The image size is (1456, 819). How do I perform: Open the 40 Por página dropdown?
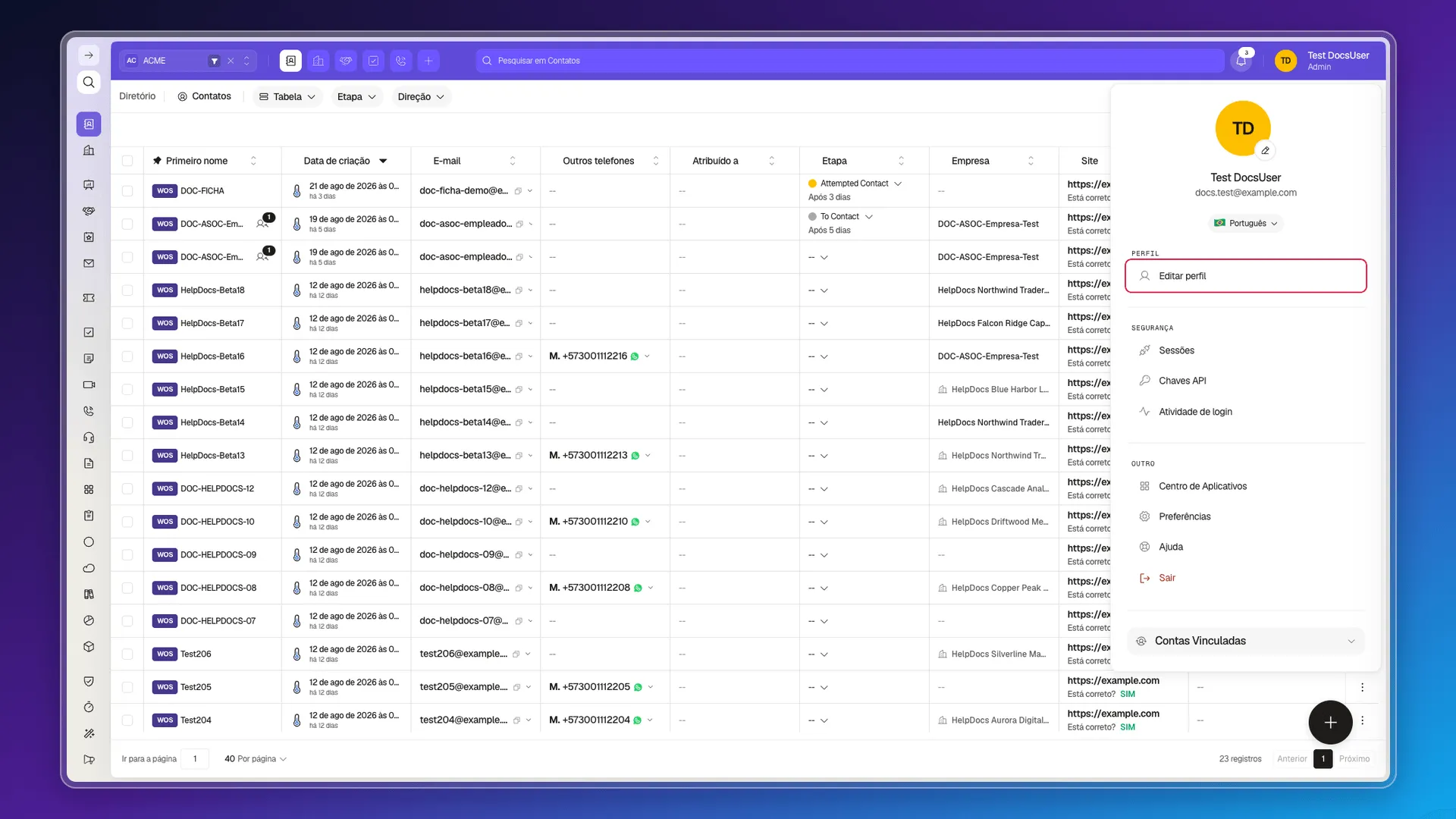[256, 759]
